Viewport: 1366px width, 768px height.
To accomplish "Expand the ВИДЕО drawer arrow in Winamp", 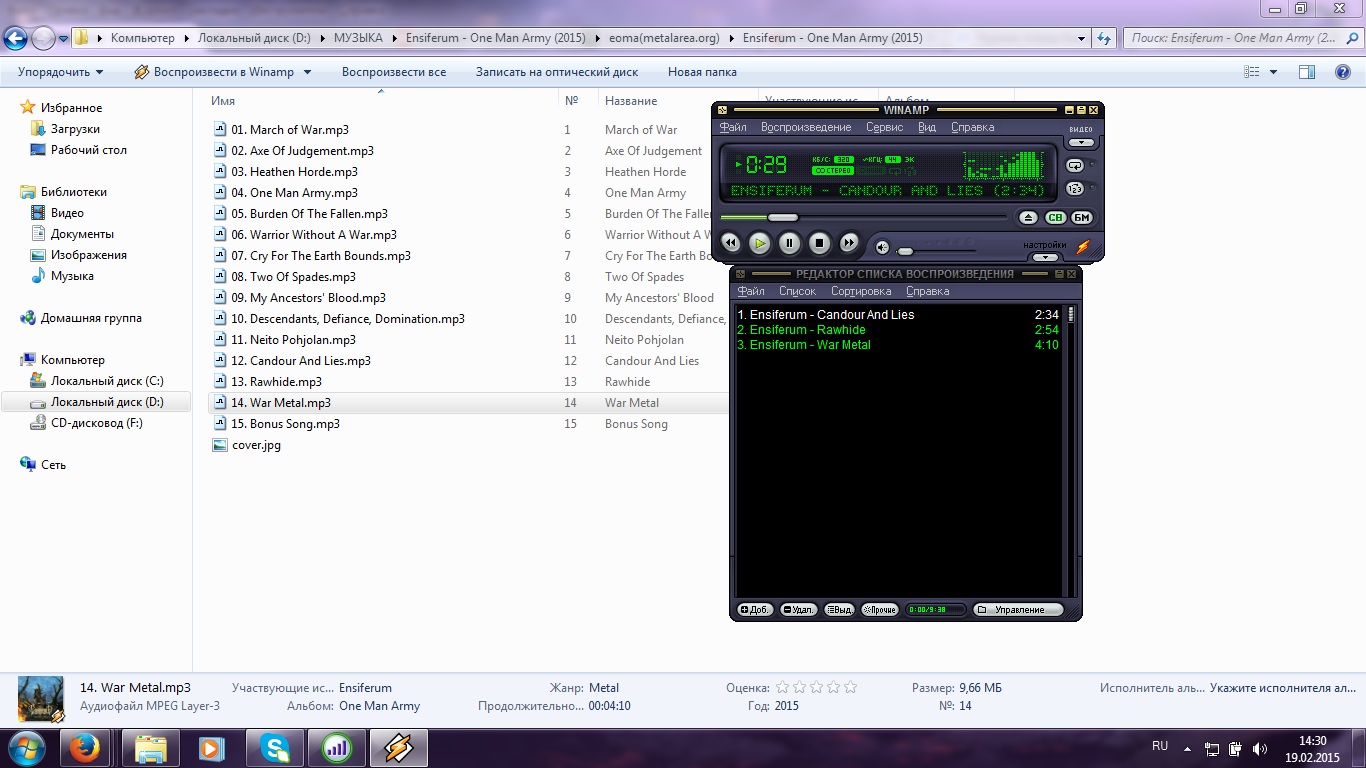I will point(1081,142).
